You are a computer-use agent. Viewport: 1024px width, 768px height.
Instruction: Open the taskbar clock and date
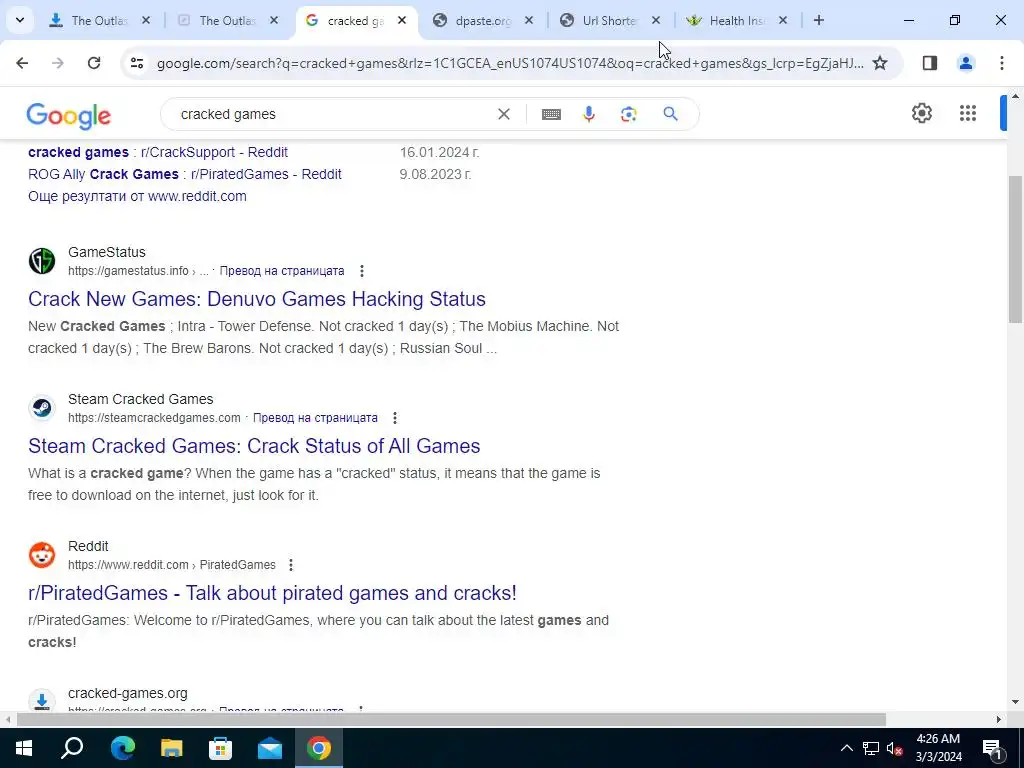[938, 748]
